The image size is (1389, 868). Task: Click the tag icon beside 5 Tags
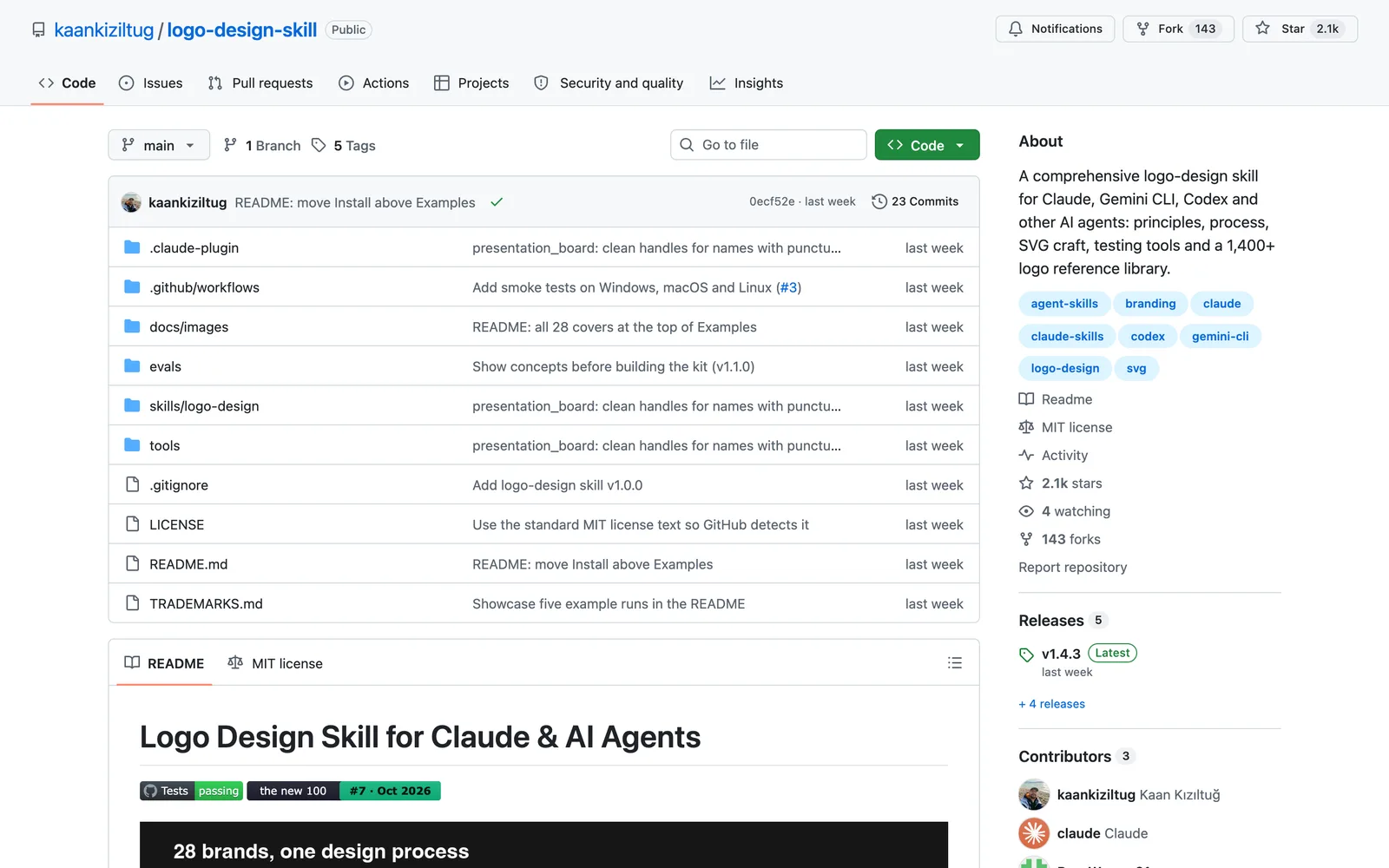[319, 145]
